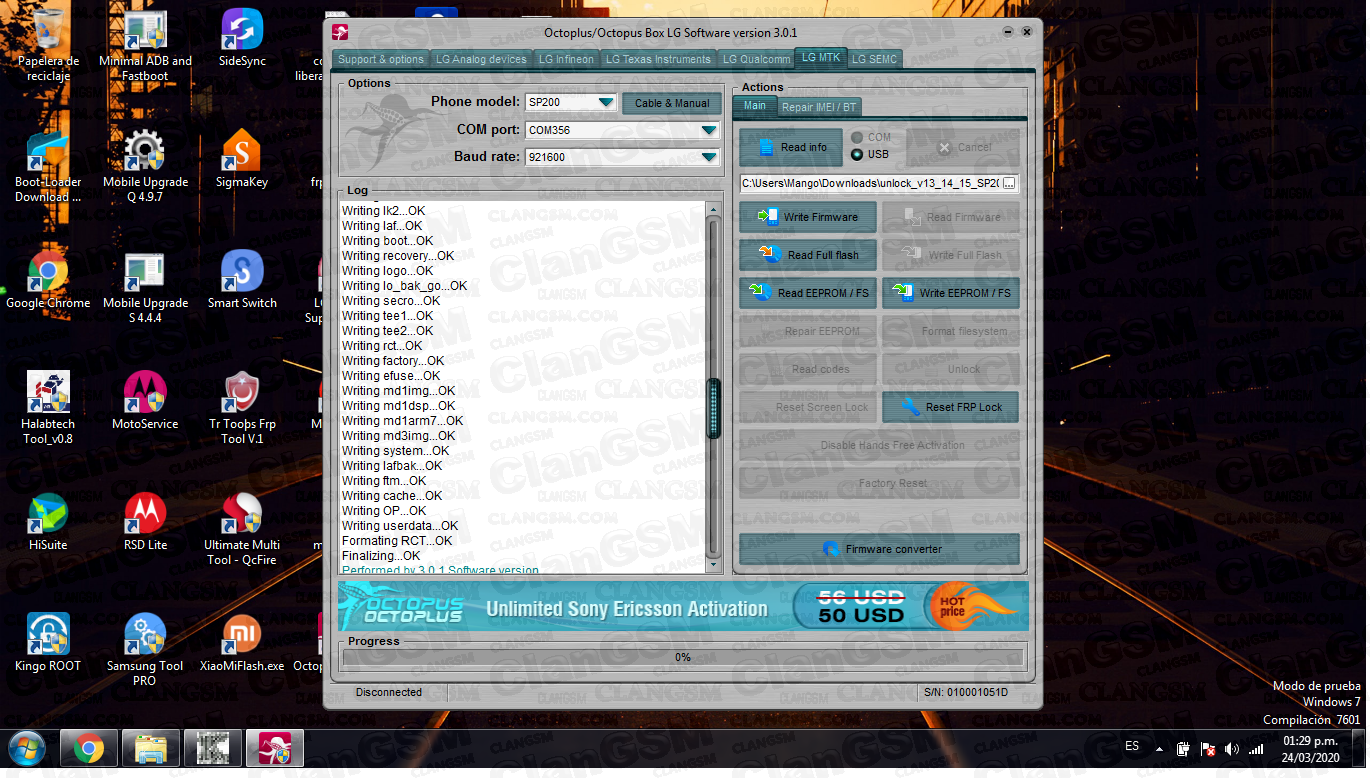Select the LG MTK tab
1370x778 pixels.
821,58
